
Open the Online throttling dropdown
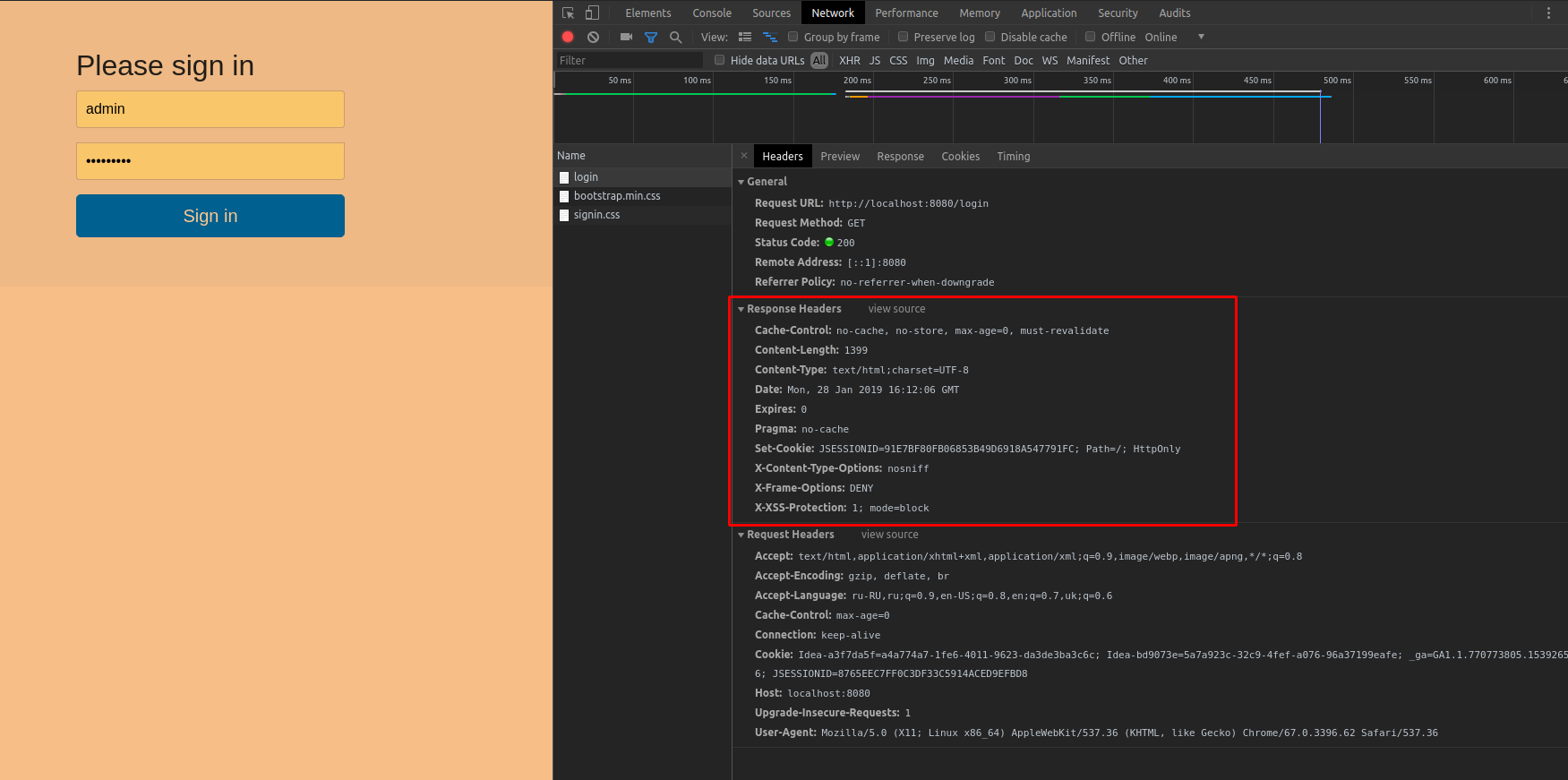pyautogui.click(x=1175, y=37)
